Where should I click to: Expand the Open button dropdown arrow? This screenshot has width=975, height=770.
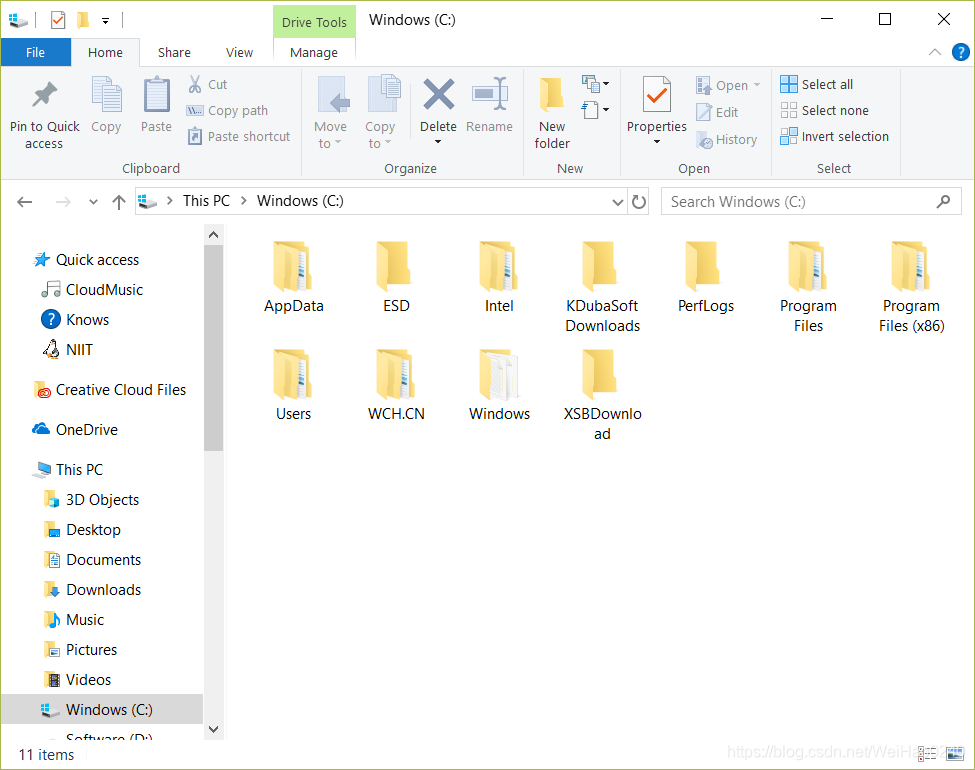click(757, 85)
